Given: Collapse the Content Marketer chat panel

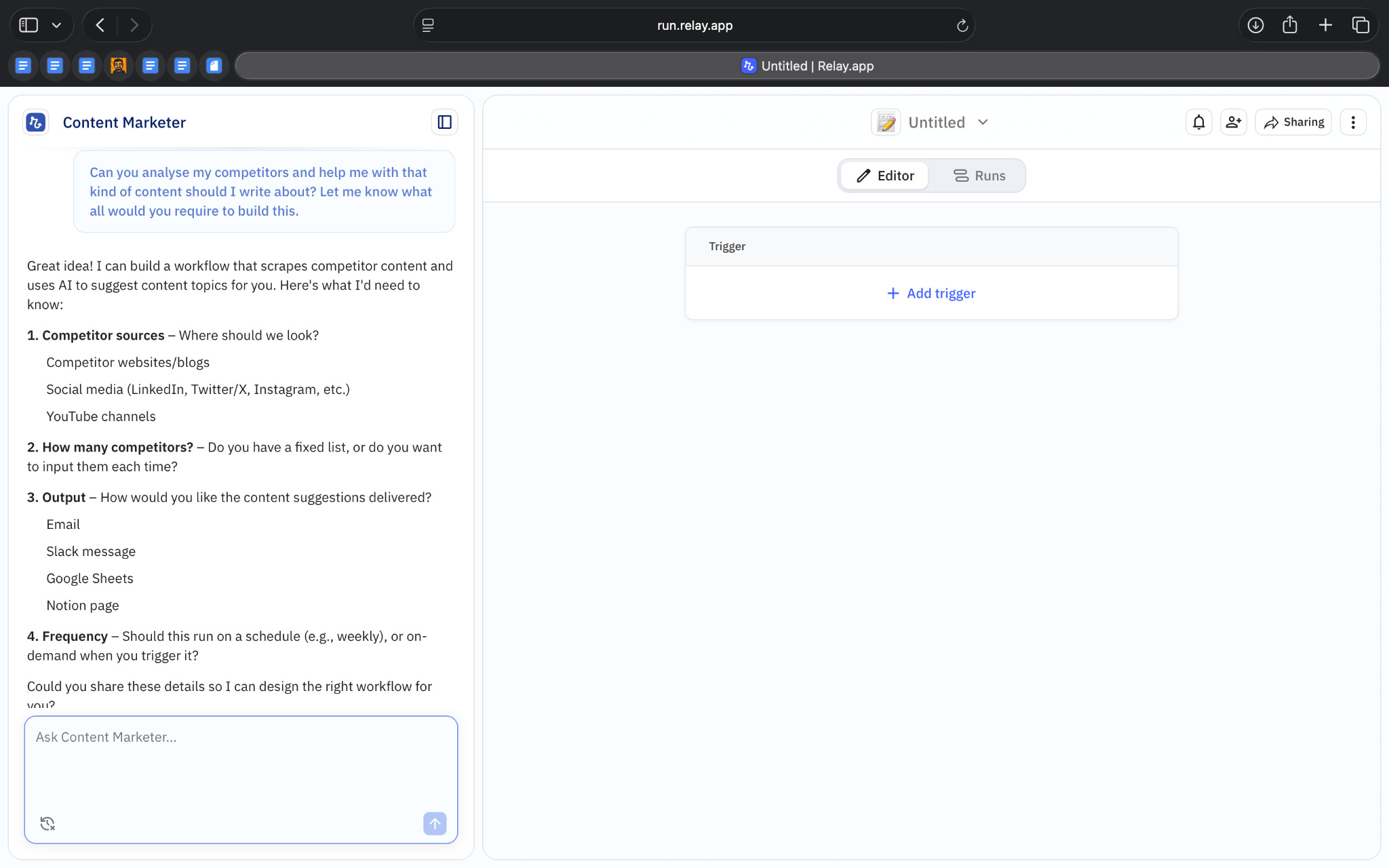Looking at the screenshot, I should [444, 122].
